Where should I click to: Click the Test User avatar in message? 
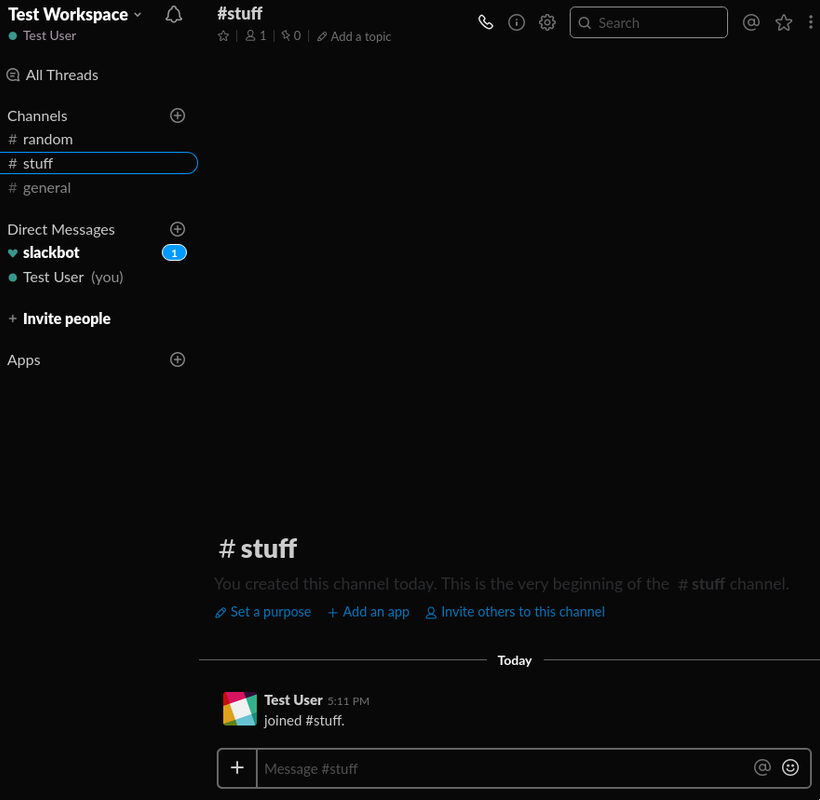point(240,709)
